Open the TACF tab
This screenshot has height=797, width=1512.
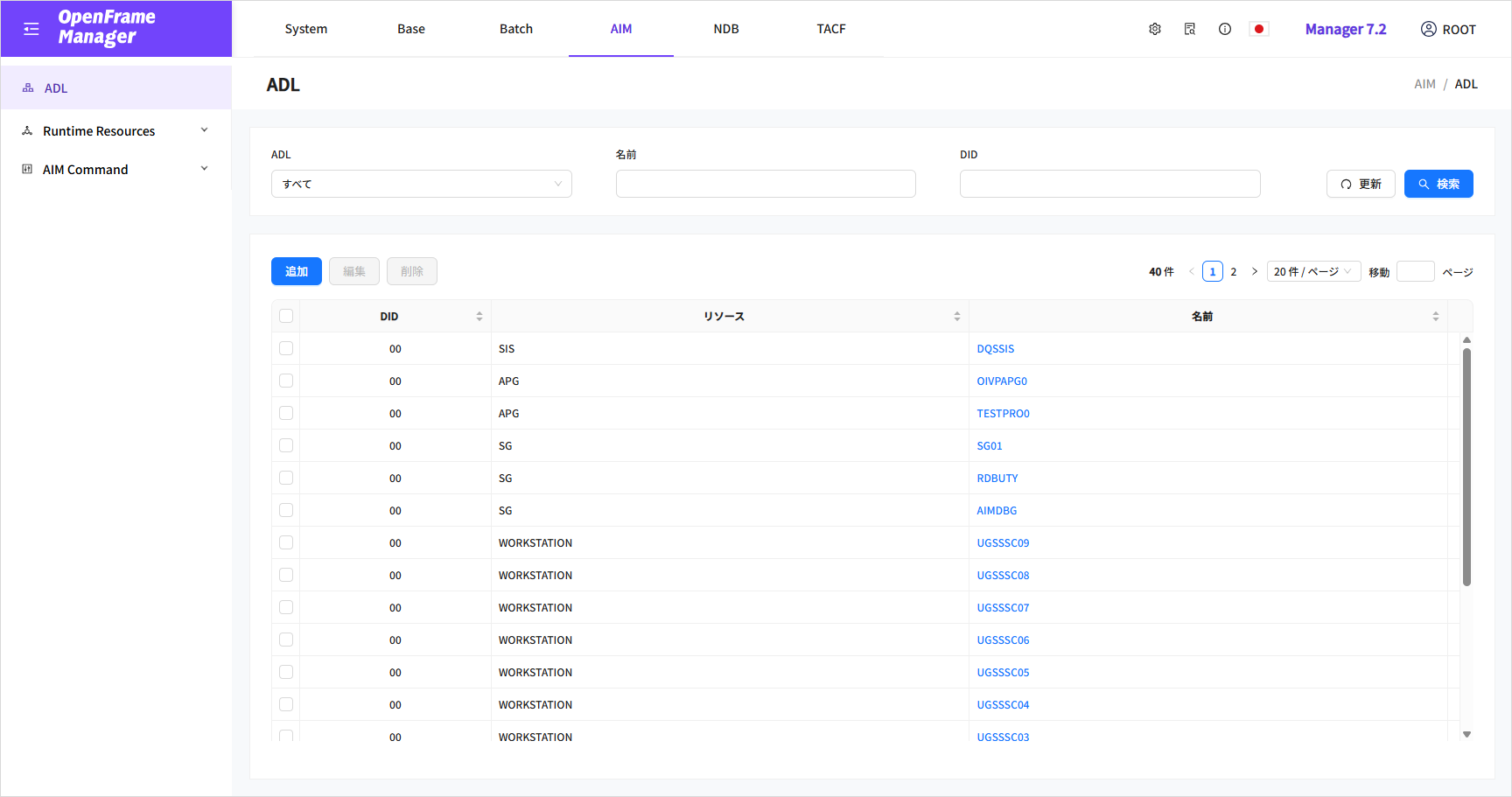831,29
